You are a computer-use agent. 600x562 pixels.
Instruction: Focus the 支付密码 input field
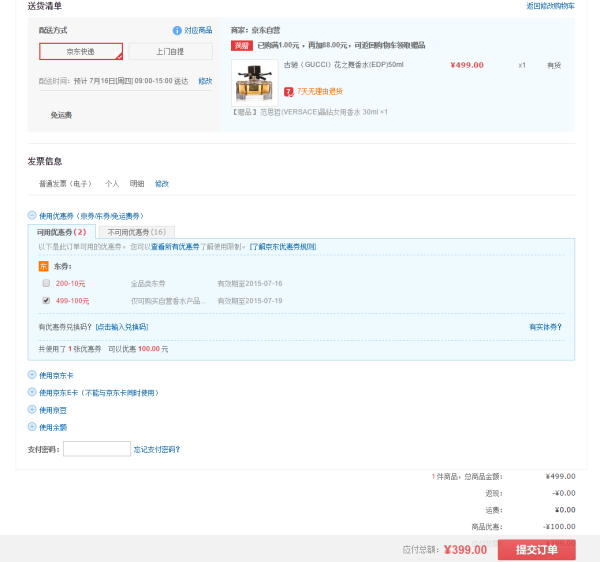pos(97,449)
